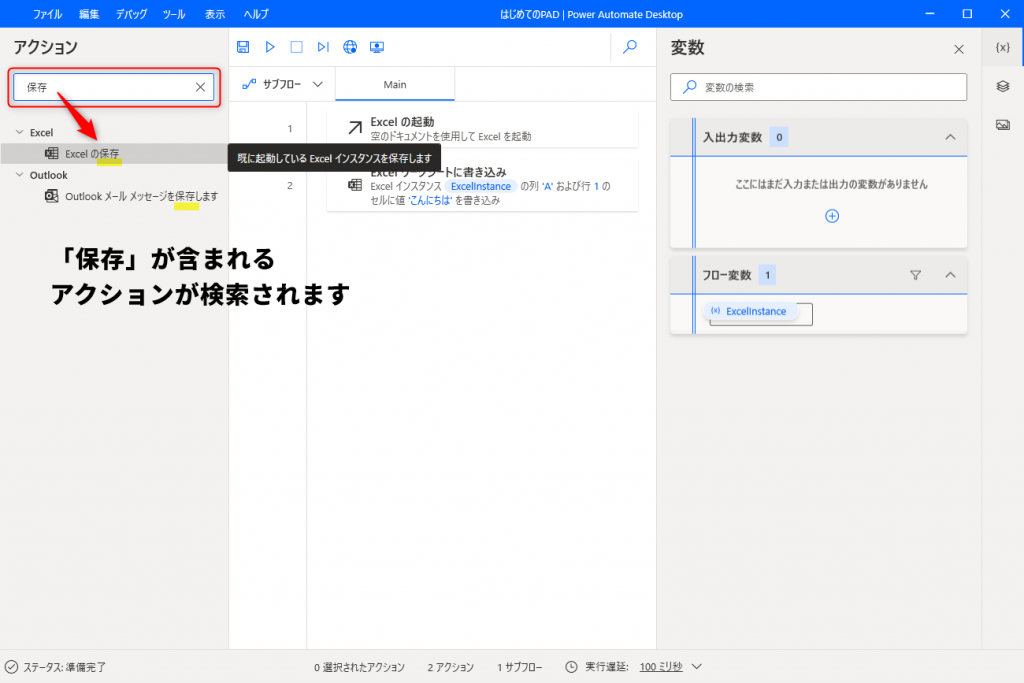
Task: Open the サブフロー dropdown
Action: [282, 84]
